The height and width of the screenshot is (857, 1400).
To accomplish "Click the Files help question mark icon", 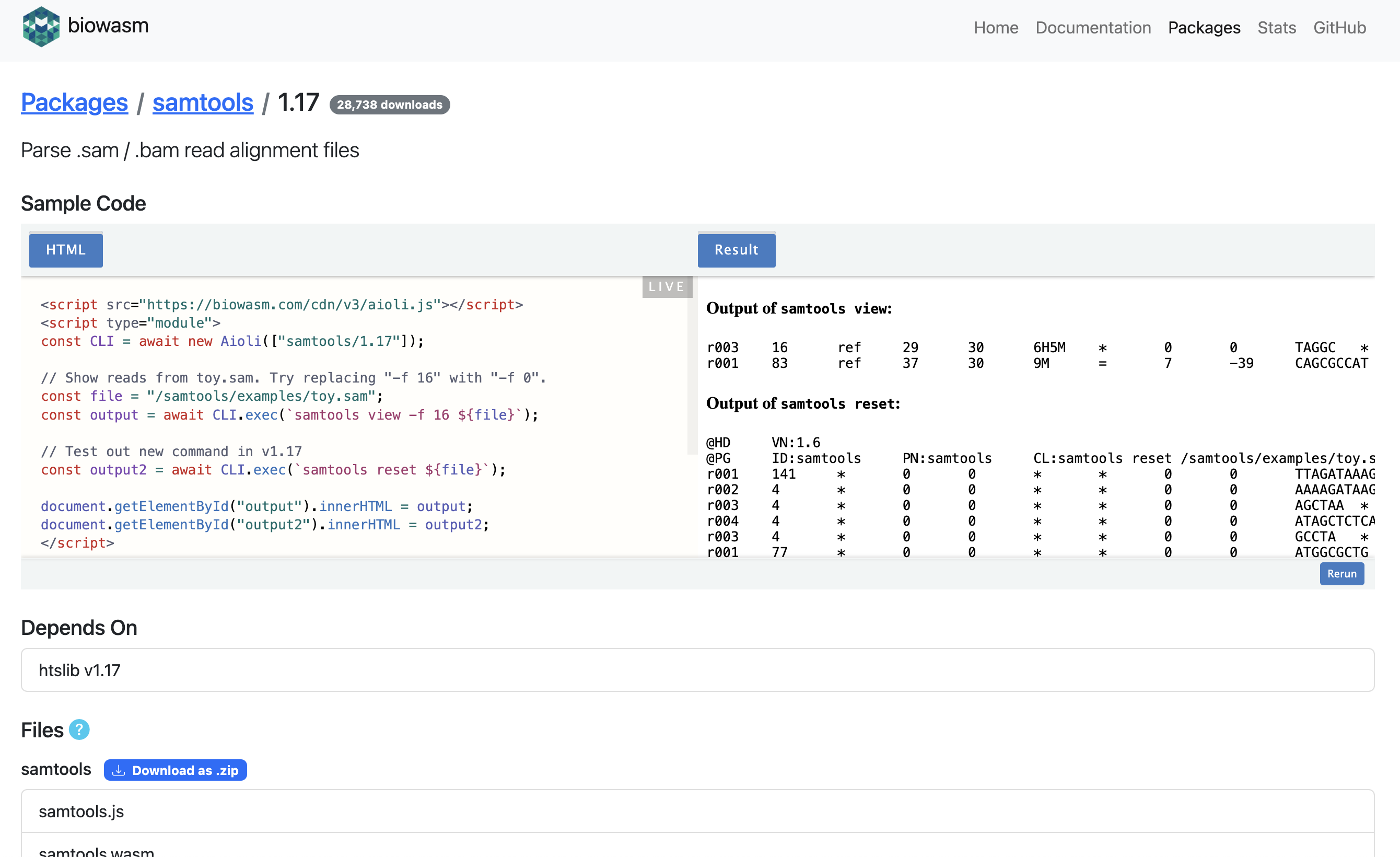I will [x=79, y=729].
